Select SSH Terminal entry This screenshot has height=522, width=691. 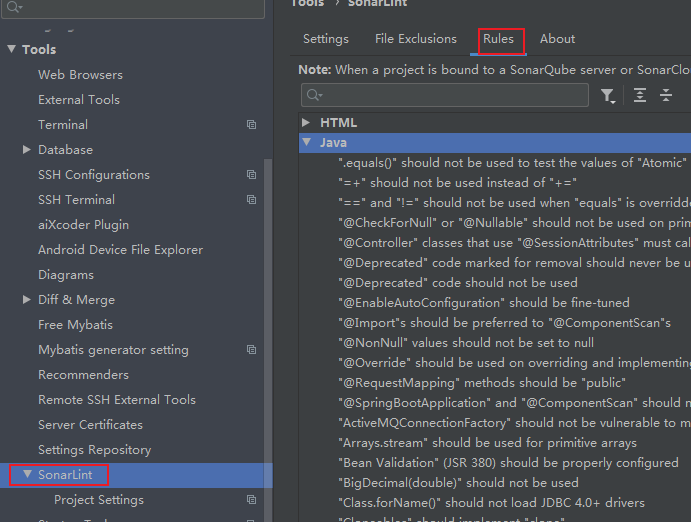[76, 200]
